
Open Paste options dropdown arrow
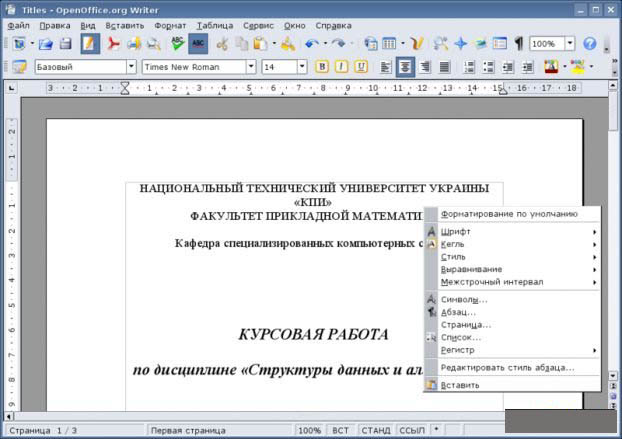tap(274, 44)
